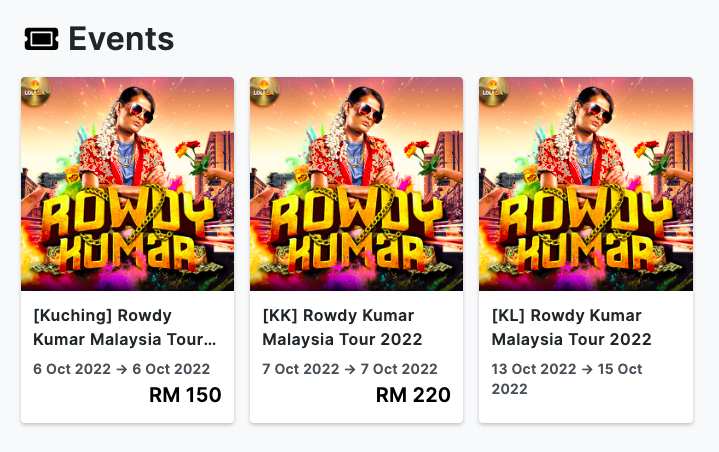Click the logo badge on KK poster
The image size is (719, 452).
[263, 90]
